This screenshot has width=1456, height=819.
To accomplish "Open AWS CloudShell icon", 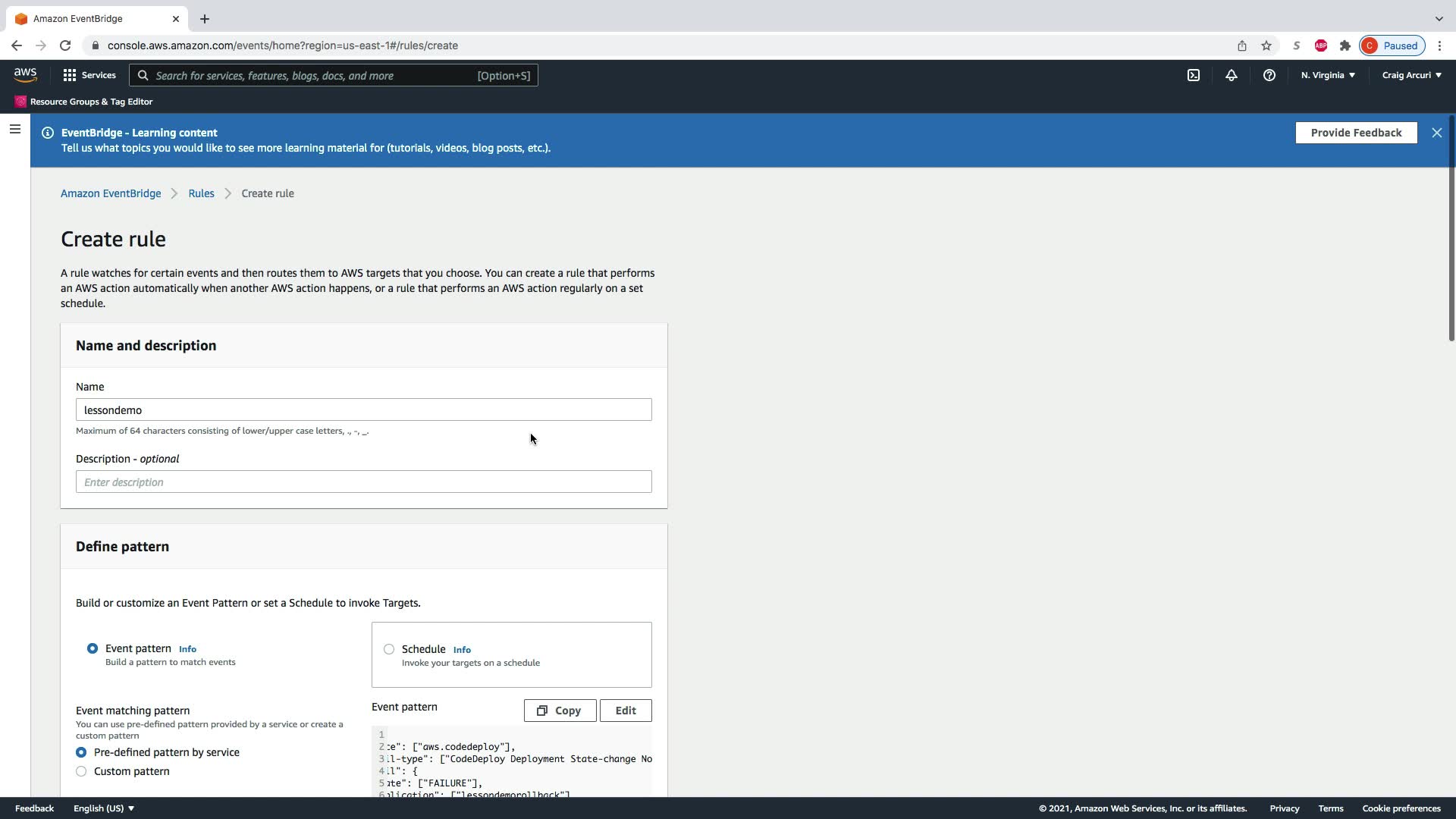I will 1194,75.
